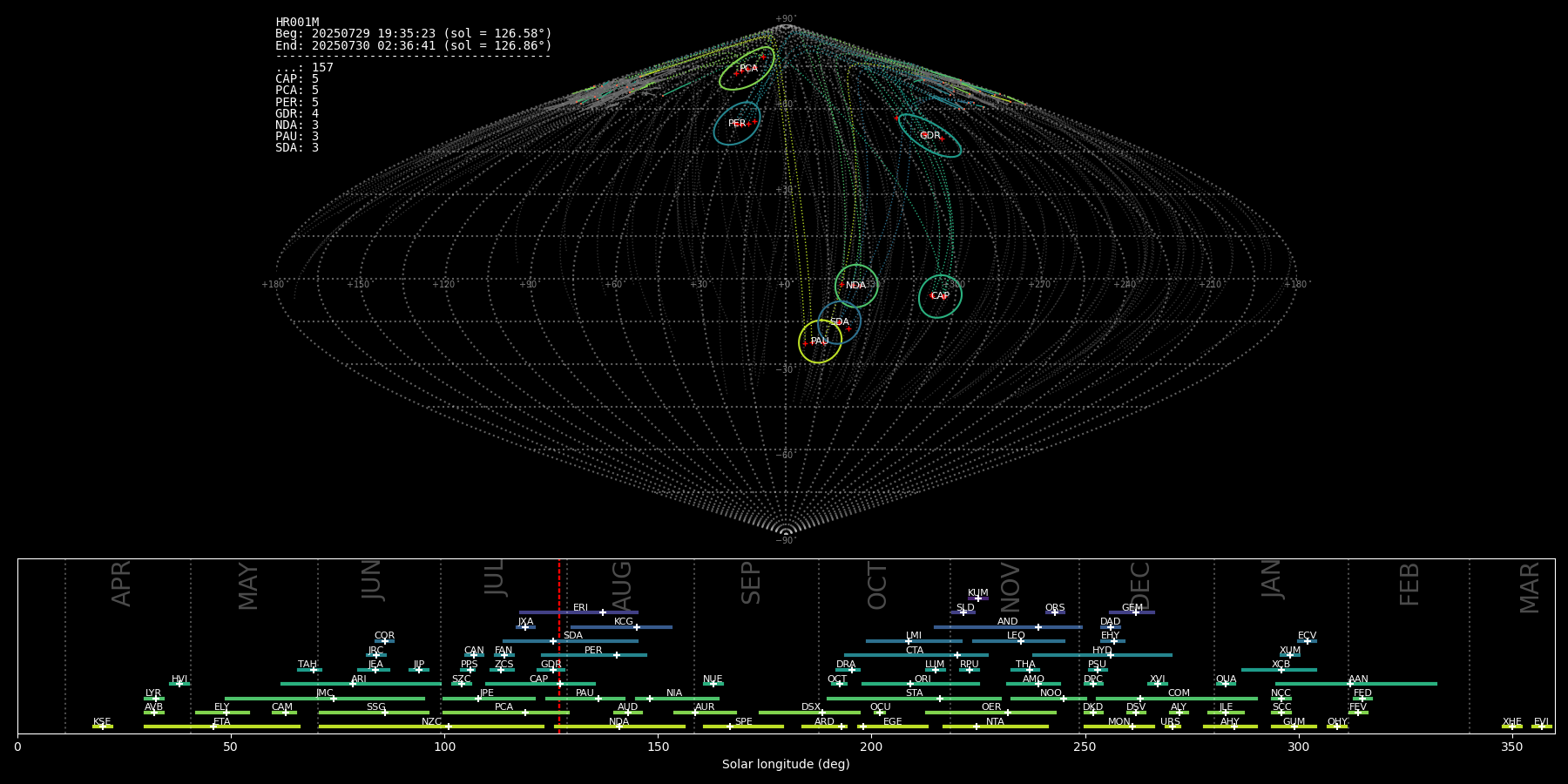
Task: Click the OER shower label in the timeline
Action: (991, 707)
